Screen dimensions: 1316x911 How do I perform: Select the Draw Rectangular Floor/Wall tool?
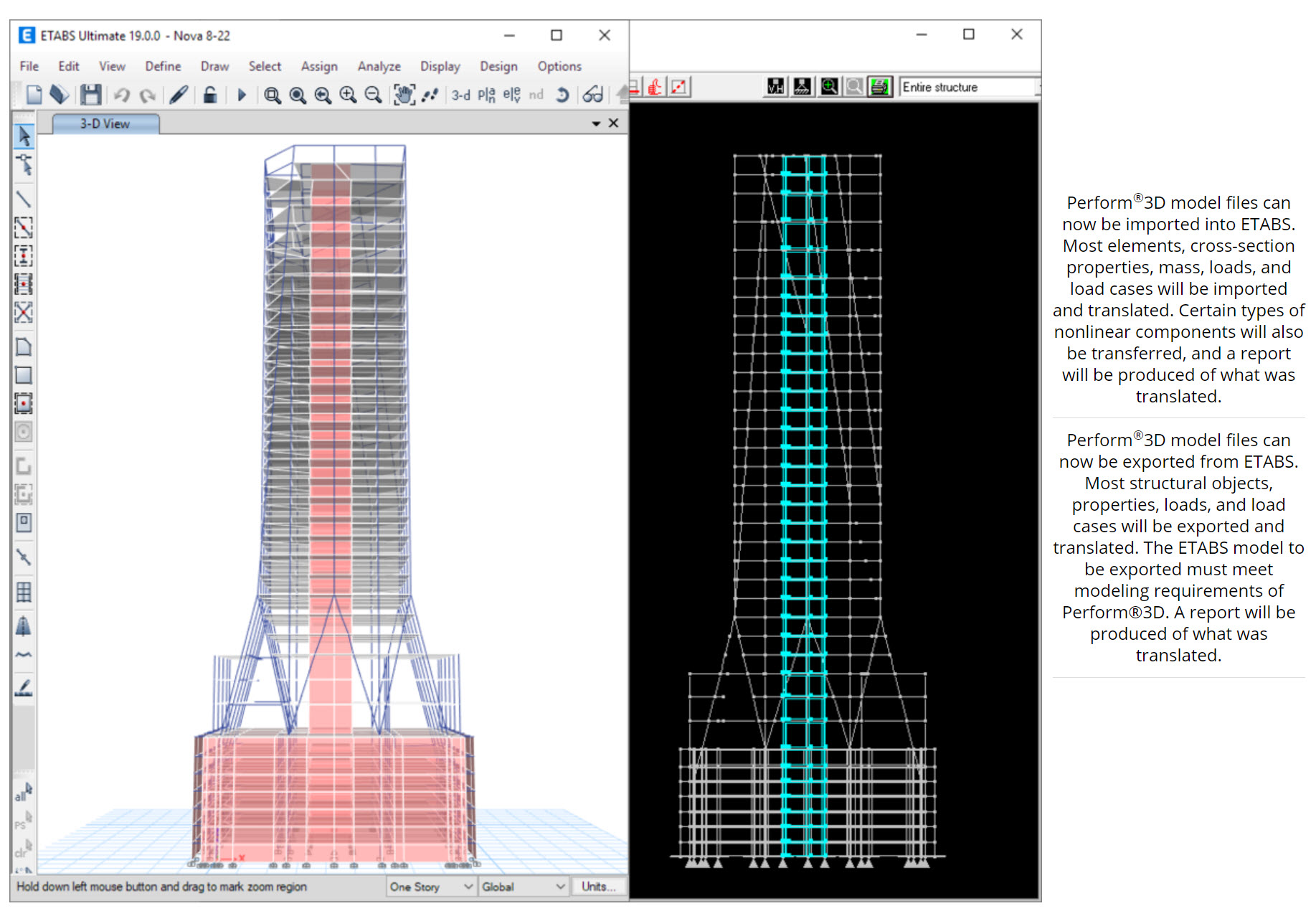click(x=24, y=375)
